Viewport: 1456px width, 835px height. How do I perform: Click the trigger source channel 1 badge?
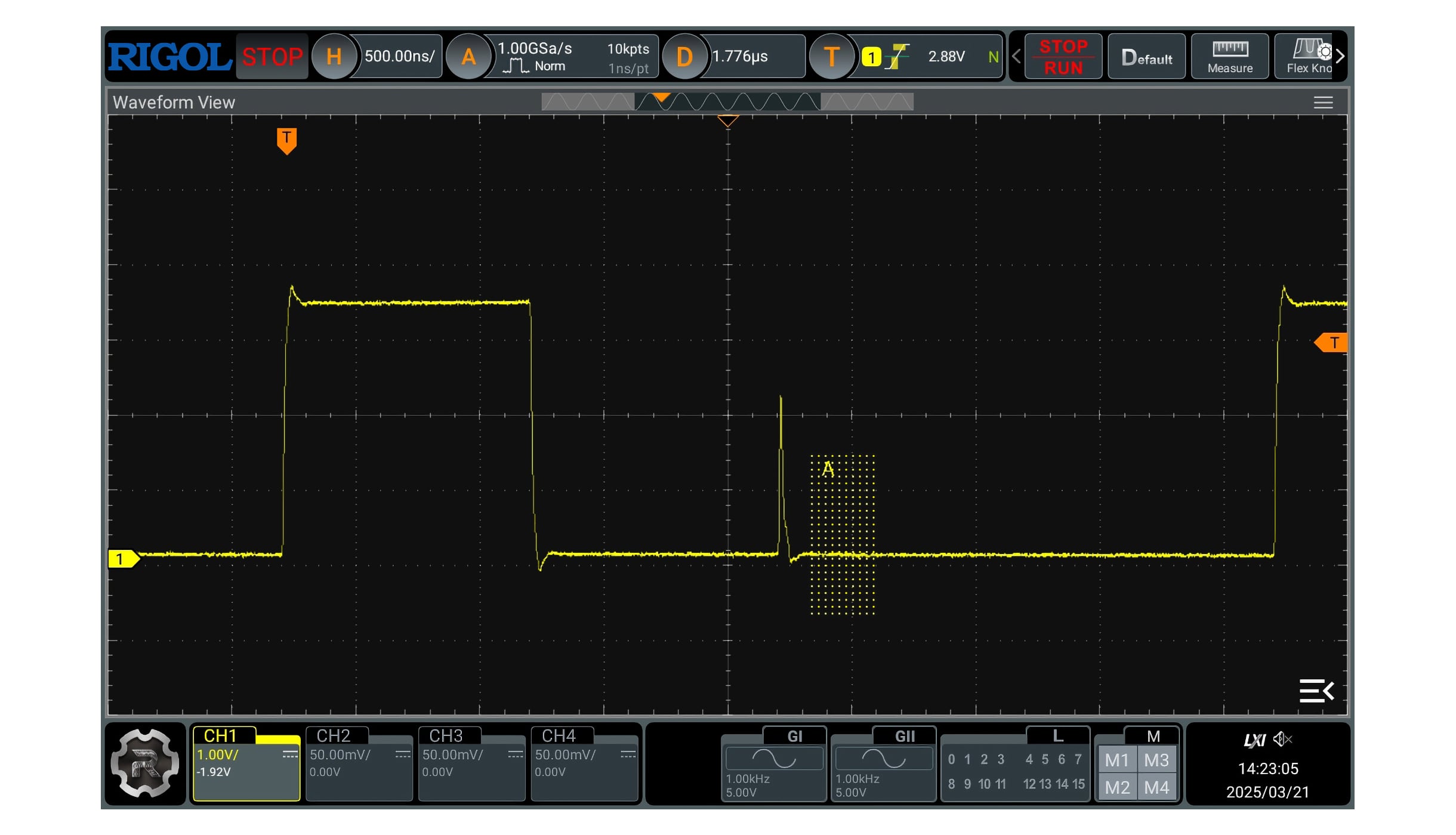[871, 57]
